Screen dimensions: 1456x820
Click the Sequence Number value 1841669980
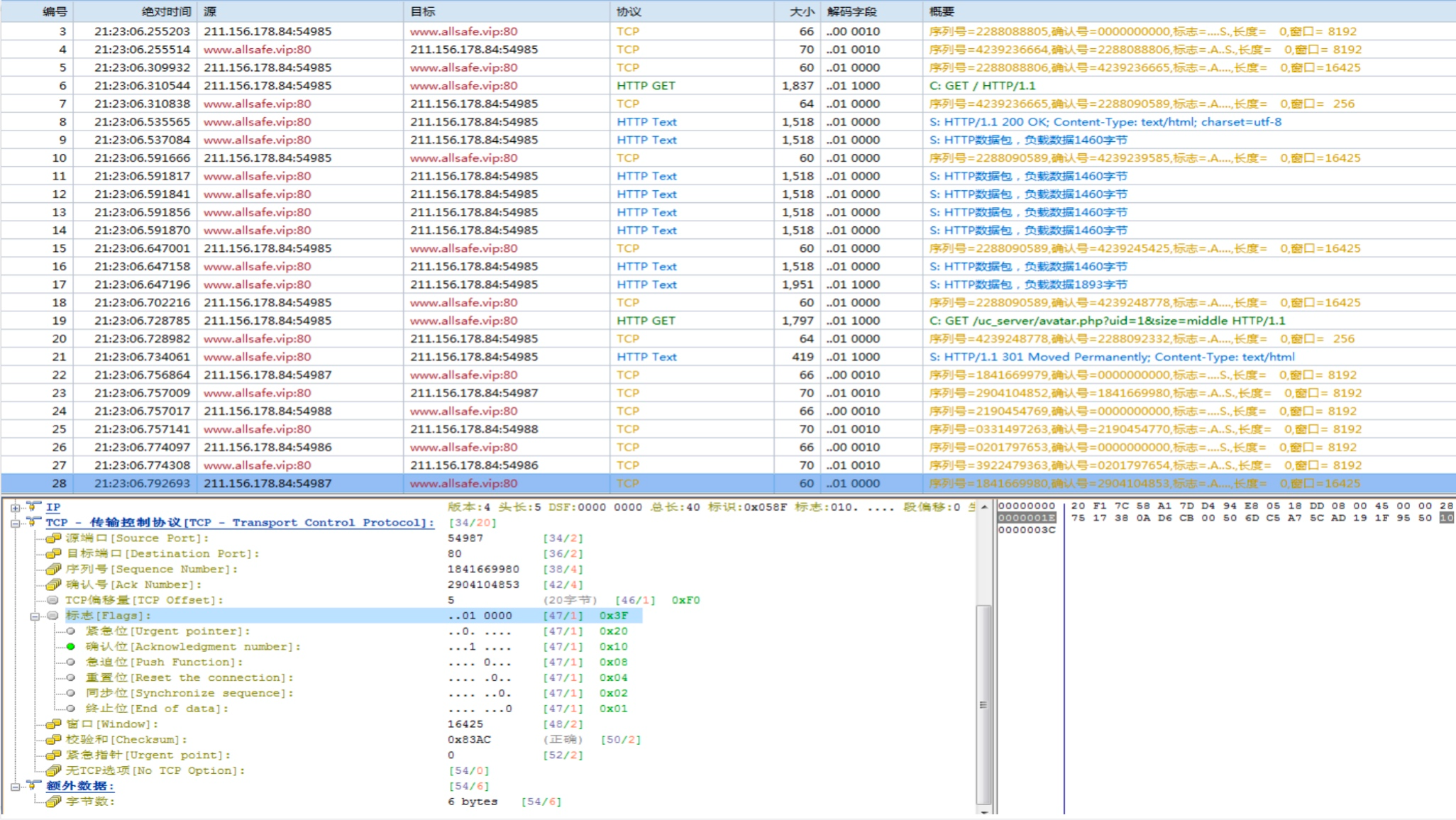tap(483, 570)
